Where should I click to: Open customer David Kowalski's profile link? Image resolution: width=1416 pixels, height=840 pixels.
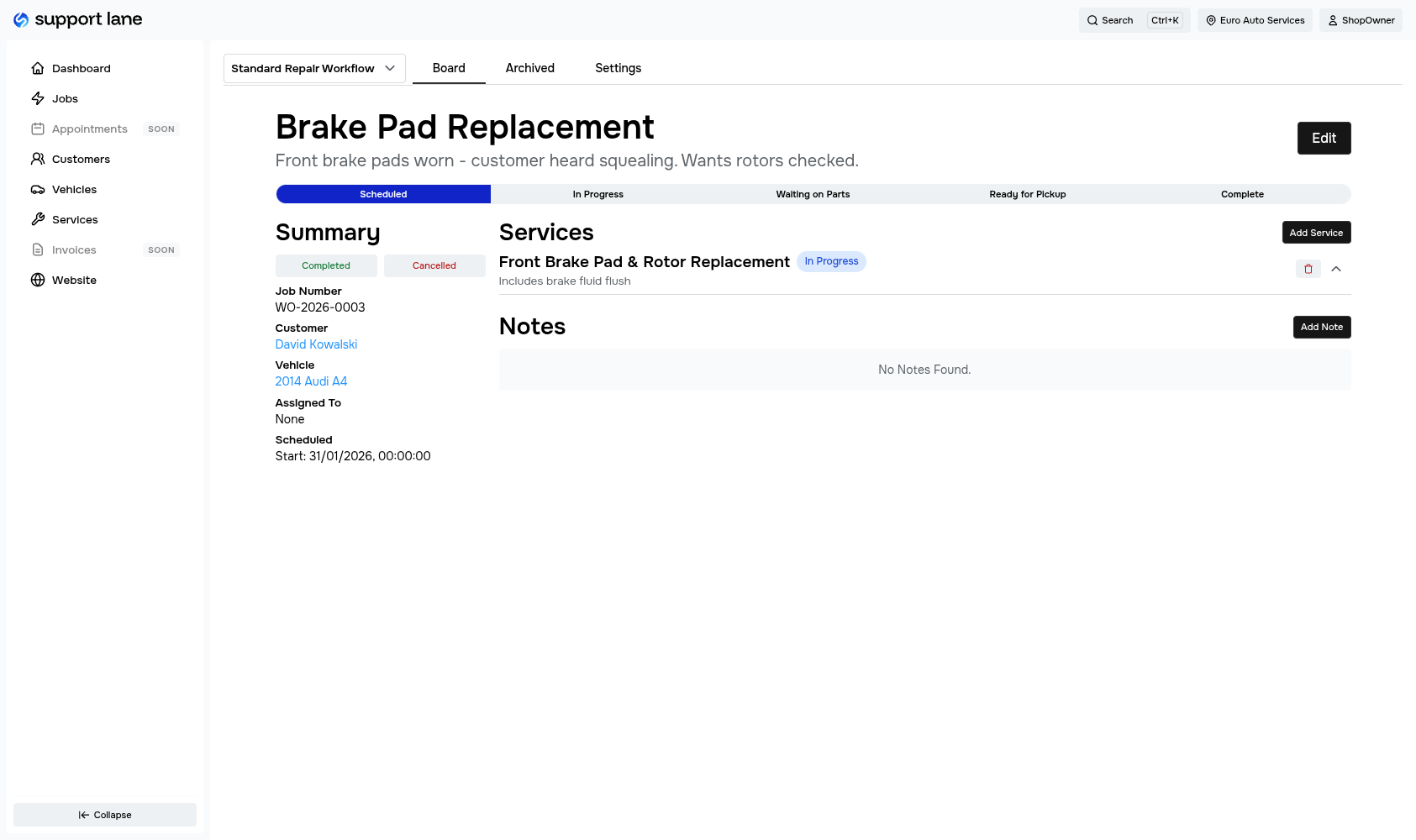click(x=316, y=344)
